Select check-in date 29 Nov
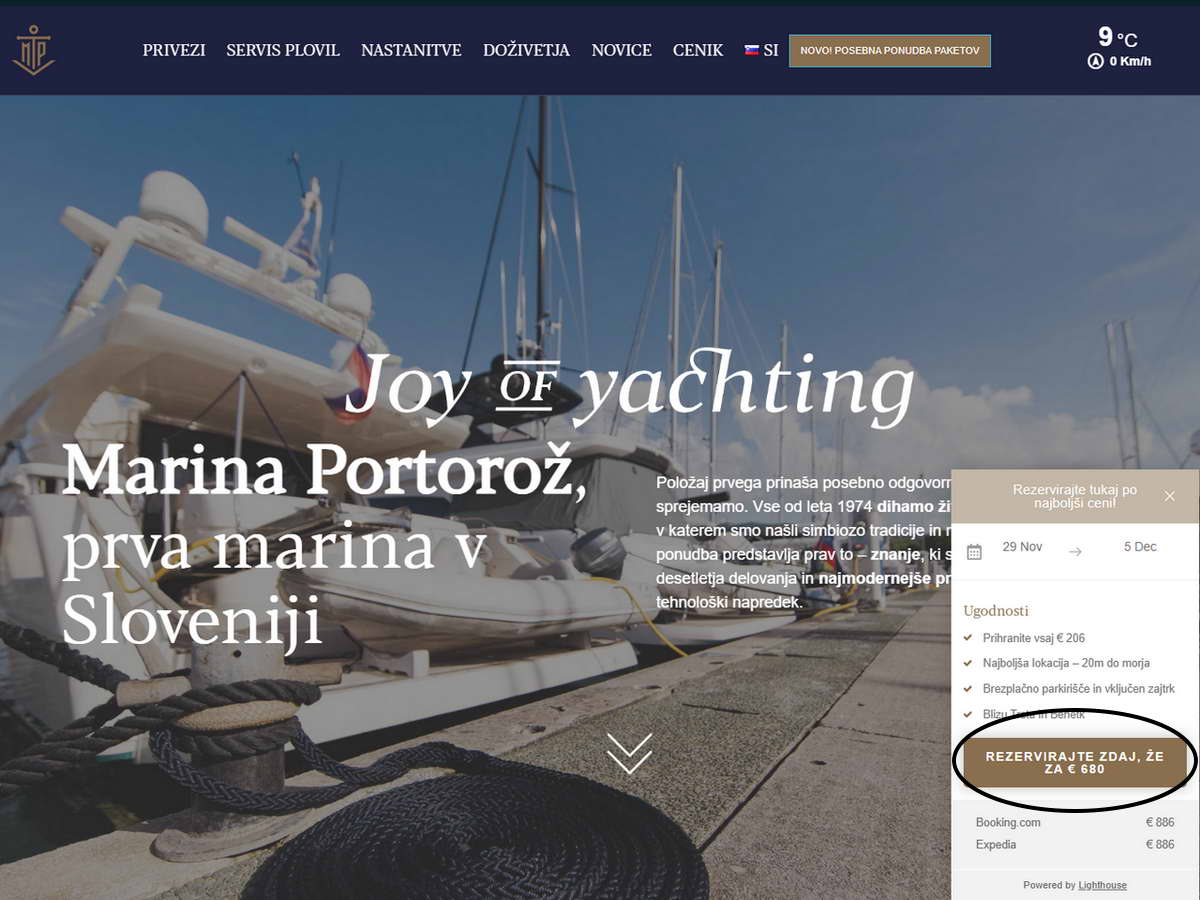 click(1022, 547)
